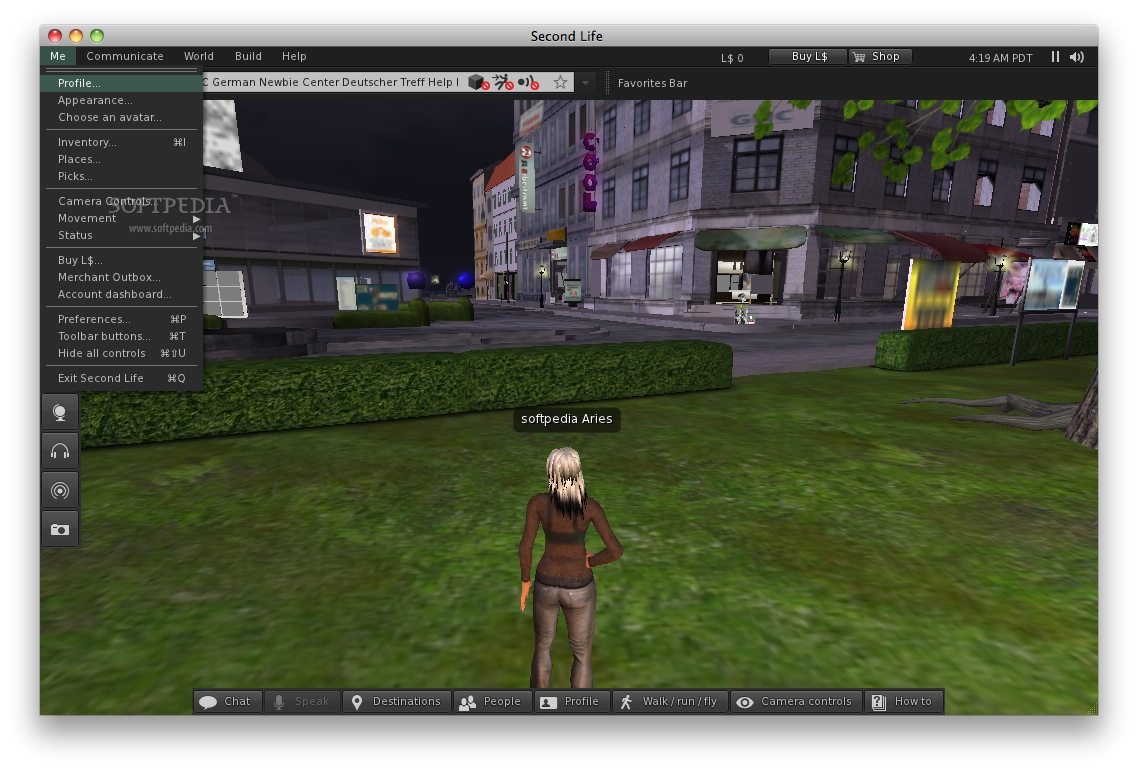Choose Exit Second Life

pyautogui.click(x=122, y=378)
